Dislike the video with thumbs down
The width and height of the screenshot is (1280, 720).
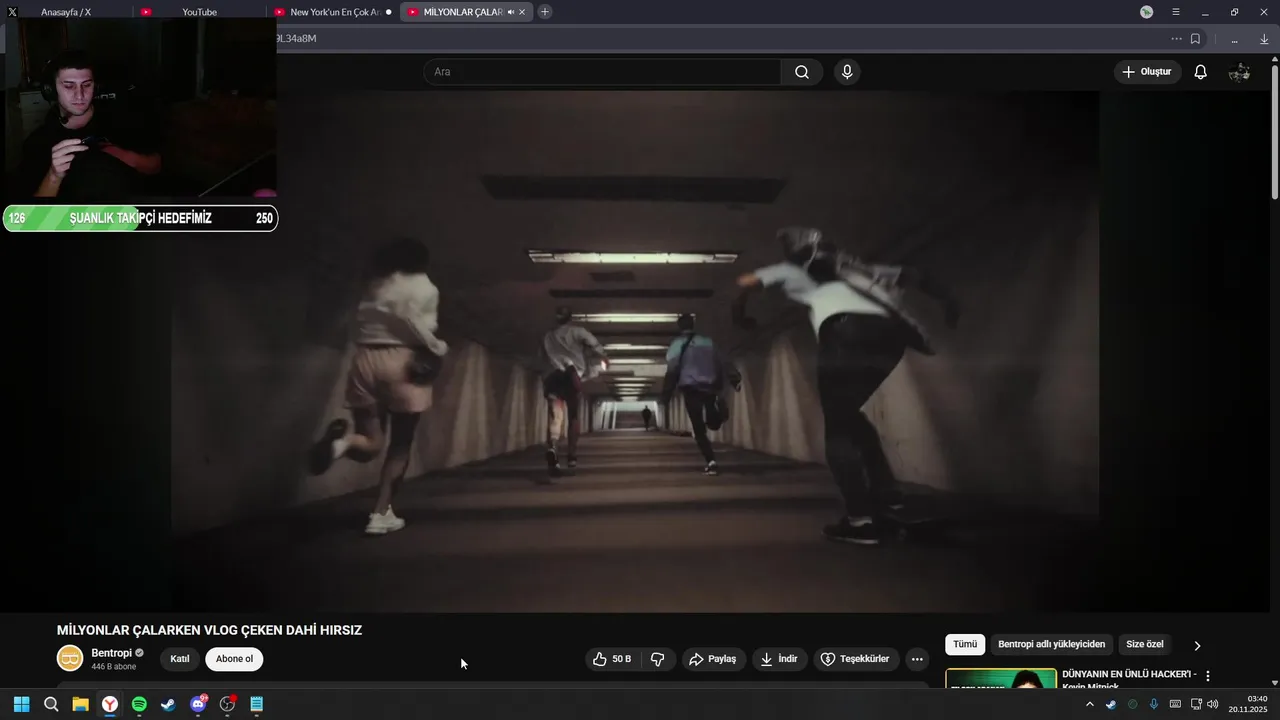click(x=658, y=659)
